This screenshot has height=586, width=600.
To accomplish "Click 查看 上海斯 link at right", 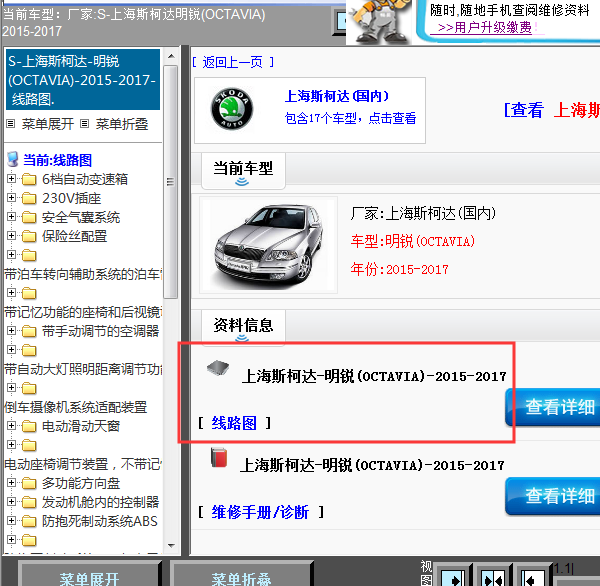I will (552, 110).
